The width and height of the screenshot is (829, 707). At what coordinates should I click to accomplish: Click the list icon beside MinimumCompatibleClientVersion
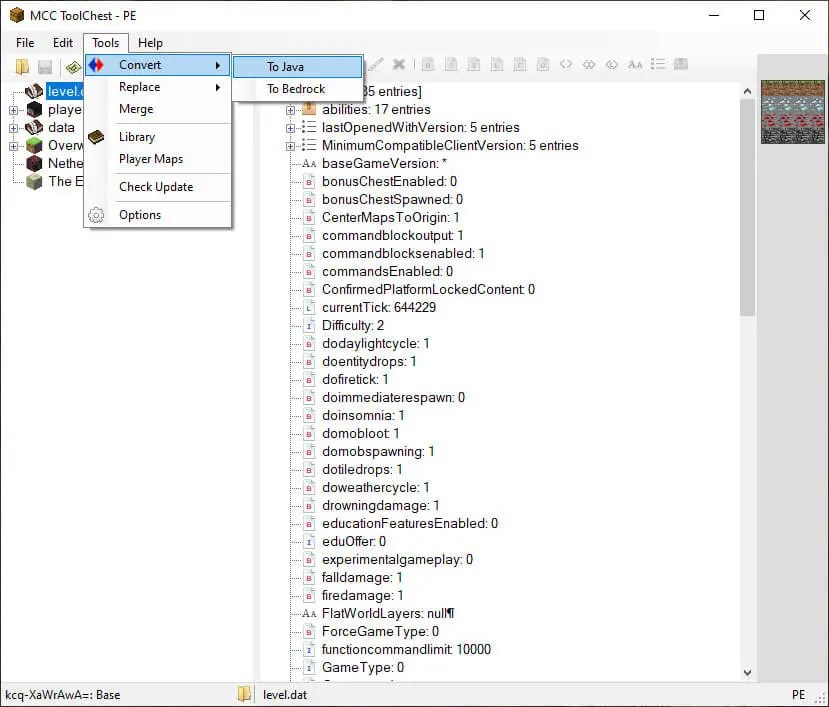click(x=309, y=145)
